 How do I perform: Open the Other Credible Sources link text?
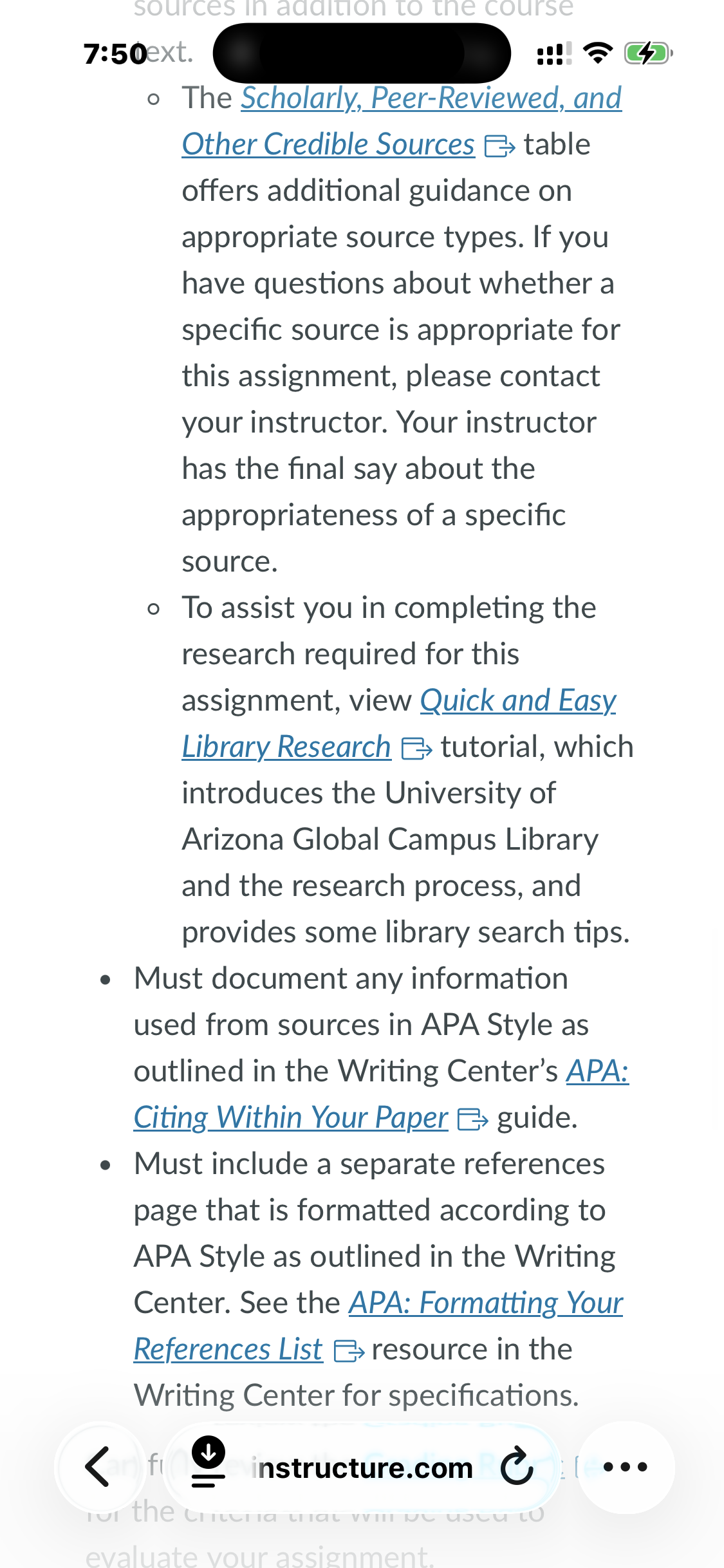pyautogui.click(x=328, y=144)
